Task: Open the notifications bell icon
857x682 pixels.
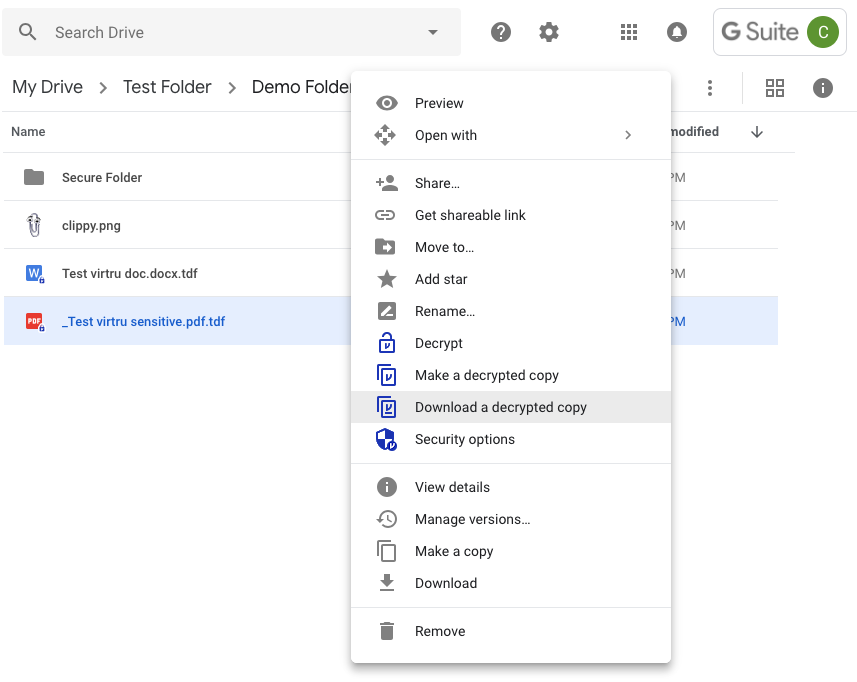Action: click(x=677, y=32)
